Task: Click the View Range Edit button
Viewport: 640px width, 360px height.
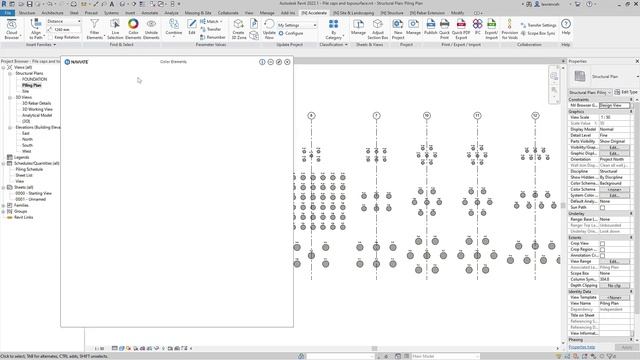Action: coord(614,261)
